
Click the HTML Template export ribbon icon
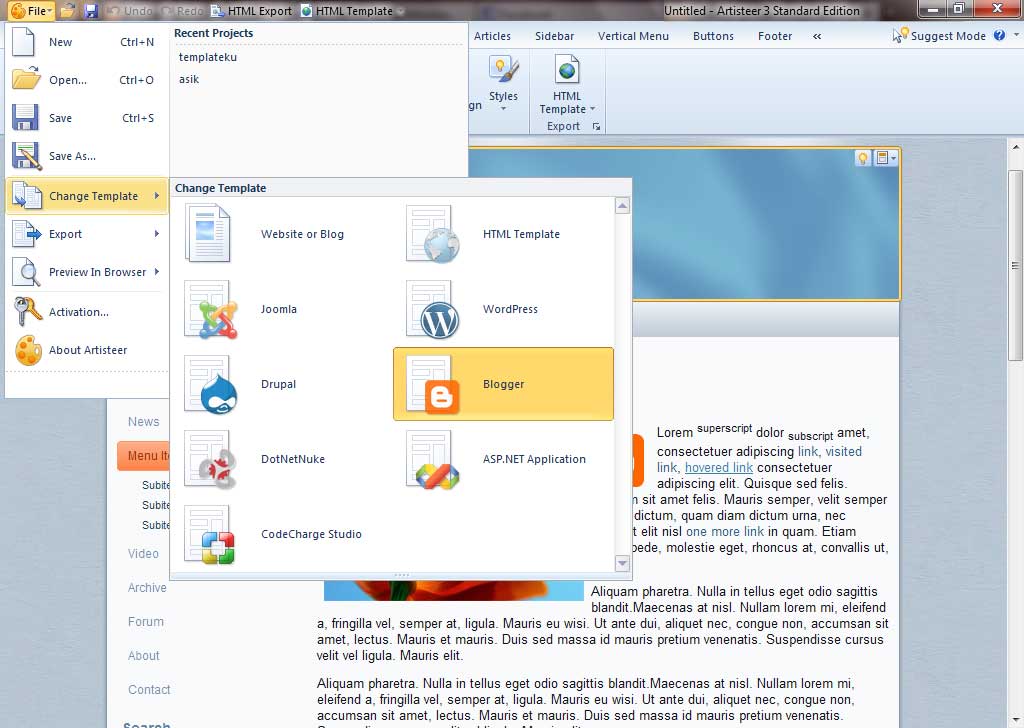click(567, 69)
